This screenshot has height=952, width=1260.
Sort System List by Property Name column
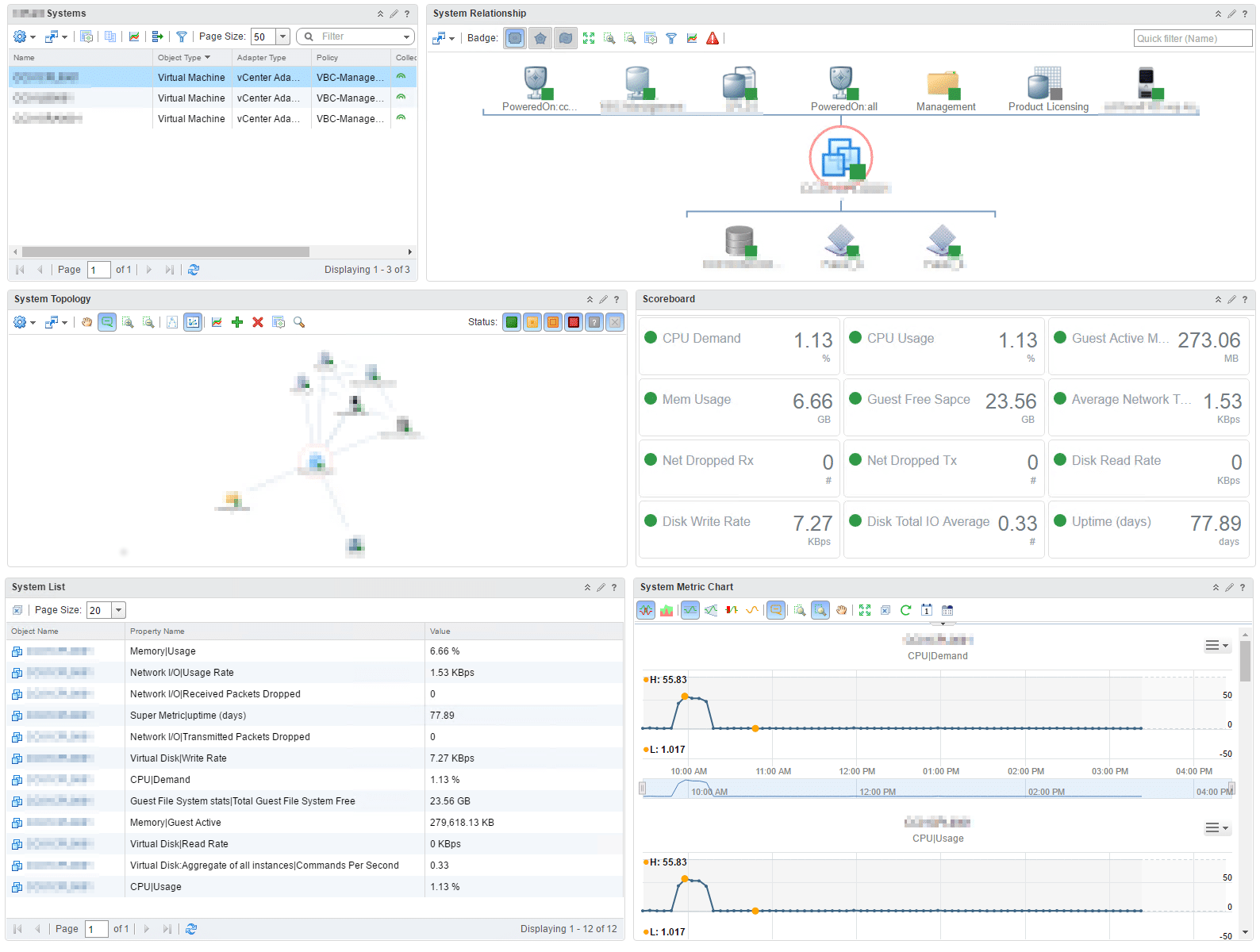coord(157,631)
